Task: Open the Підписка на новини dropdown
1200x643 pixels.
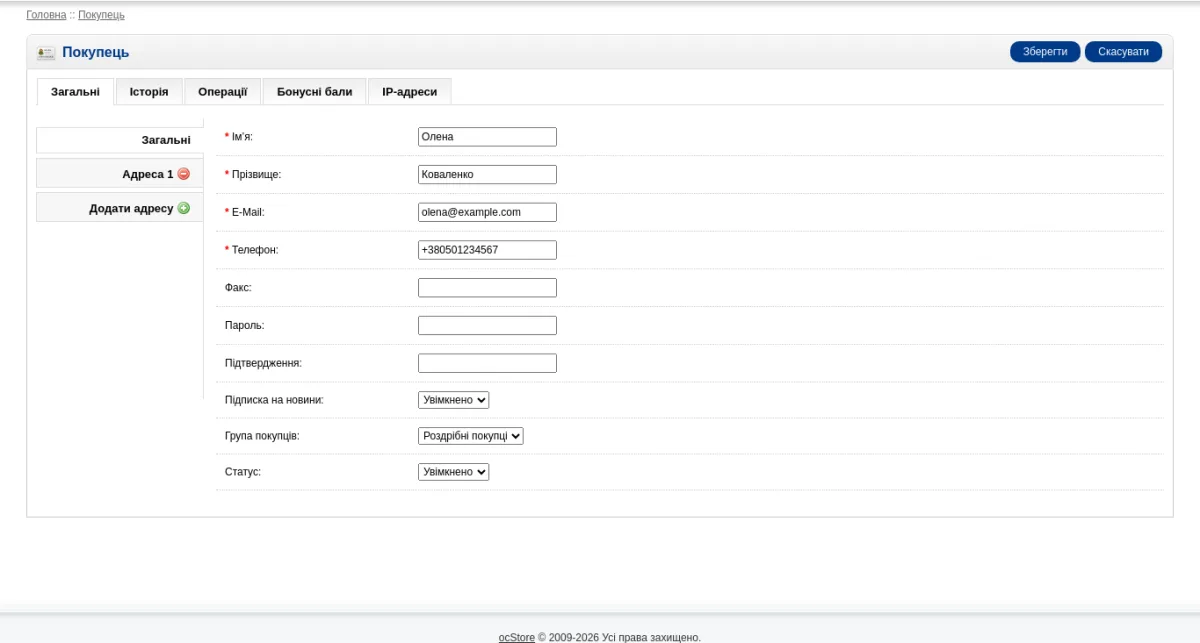Action: coord(453,400)
